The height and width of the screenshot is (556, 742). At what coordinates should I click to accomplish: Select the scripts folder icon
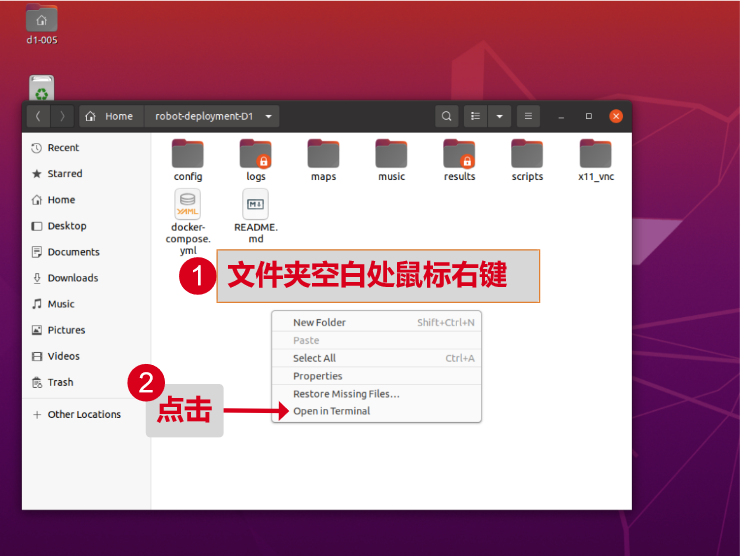tap(527, 153)
